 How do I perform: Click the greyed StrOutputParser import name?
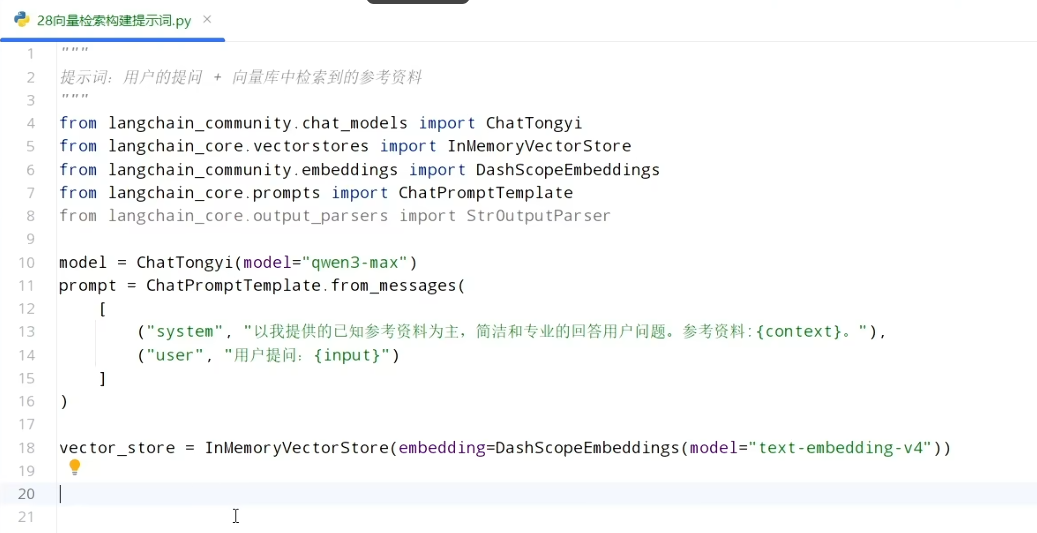click(x=538, y=216)
